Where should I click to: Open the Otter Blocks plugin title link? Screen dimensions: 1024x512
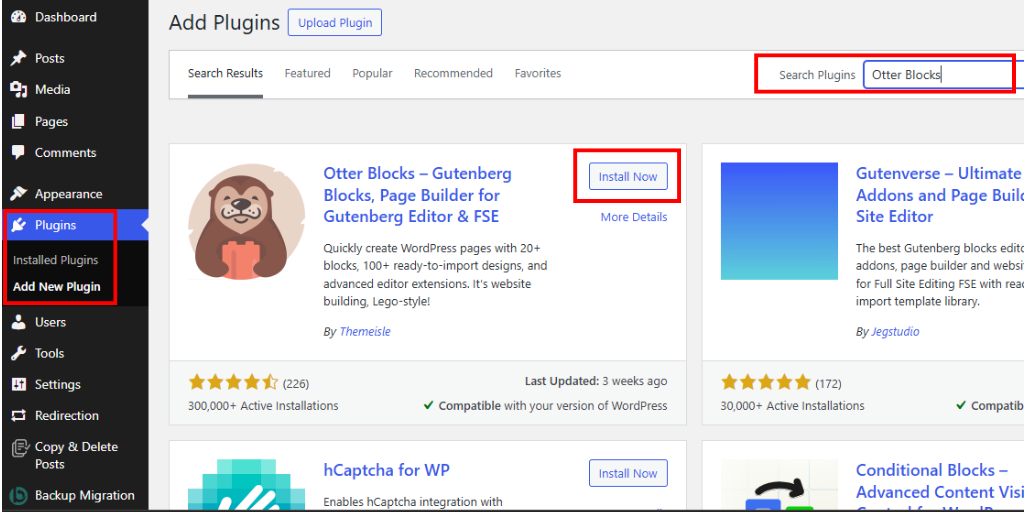418,195
